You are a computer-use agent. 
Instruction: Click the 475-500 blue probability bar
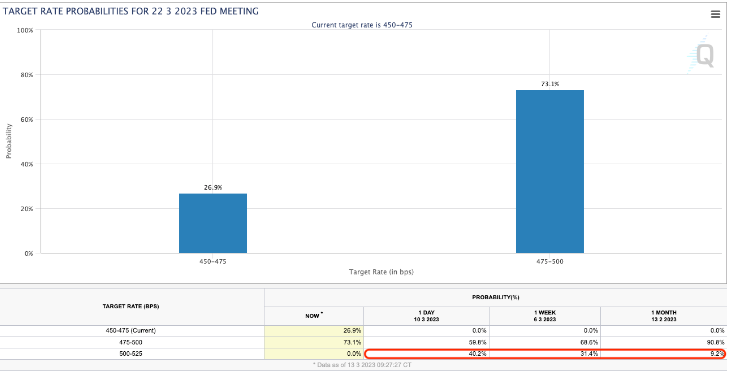click(550, 172)
